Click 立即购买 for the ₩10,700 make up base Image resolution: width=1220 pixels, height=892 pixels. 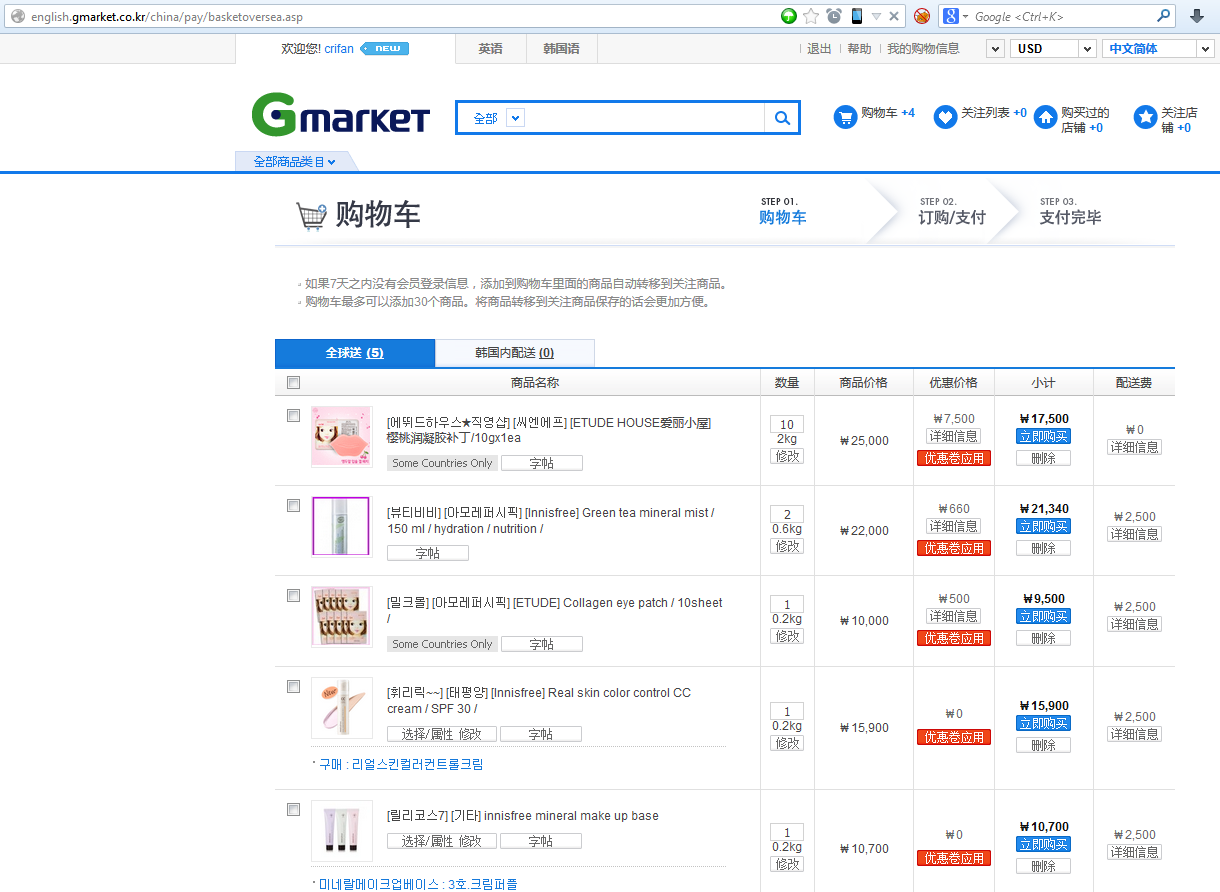[1043, 844]
